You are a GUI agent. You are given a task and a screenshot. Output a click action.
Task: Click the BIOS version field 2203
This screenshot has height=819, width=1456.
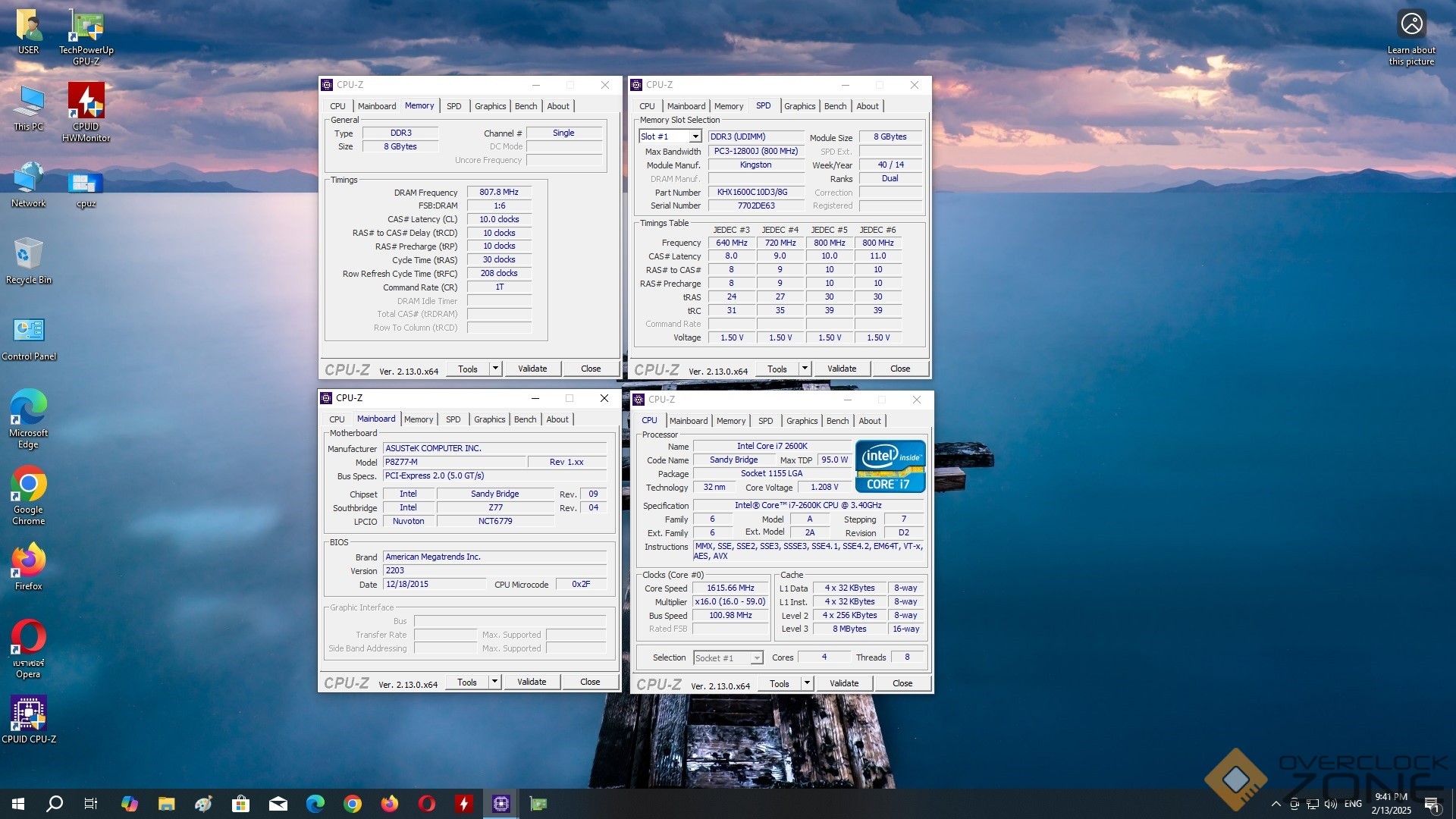[494, 571]
